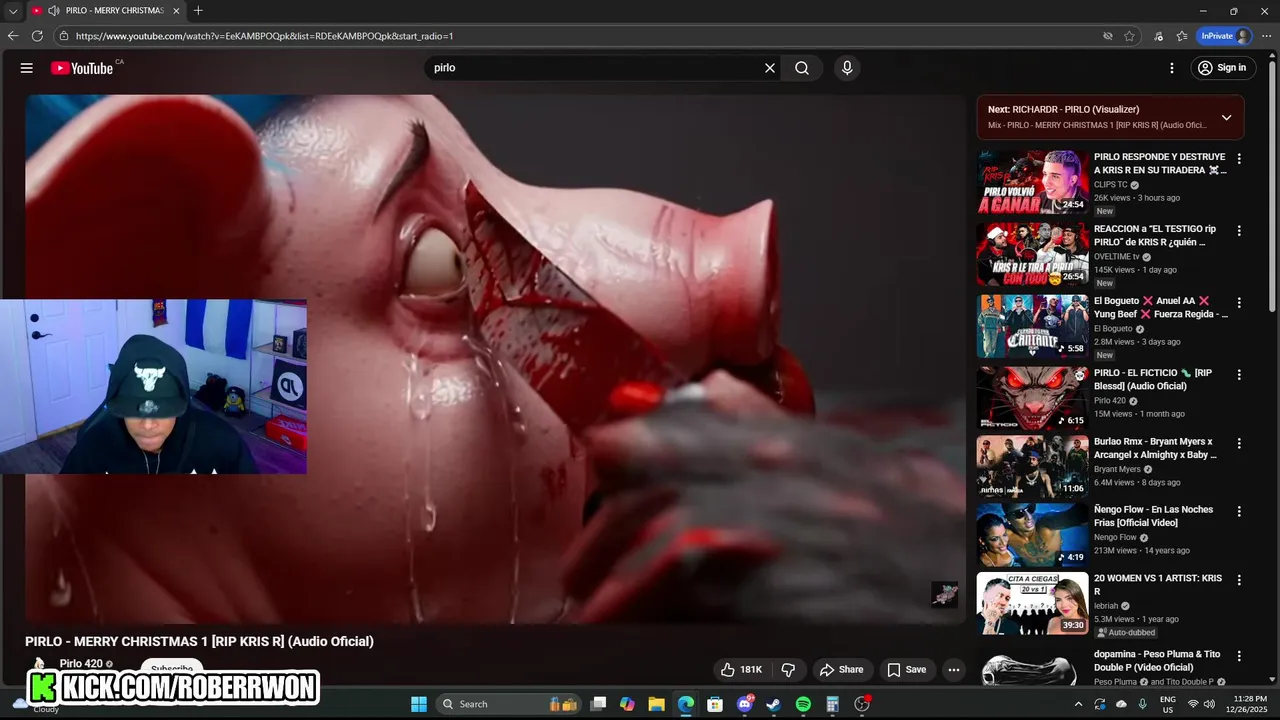The height and width of the screenshot is (720, 1280).
Task: Save video to a playlist
Action: coord(907,670)
